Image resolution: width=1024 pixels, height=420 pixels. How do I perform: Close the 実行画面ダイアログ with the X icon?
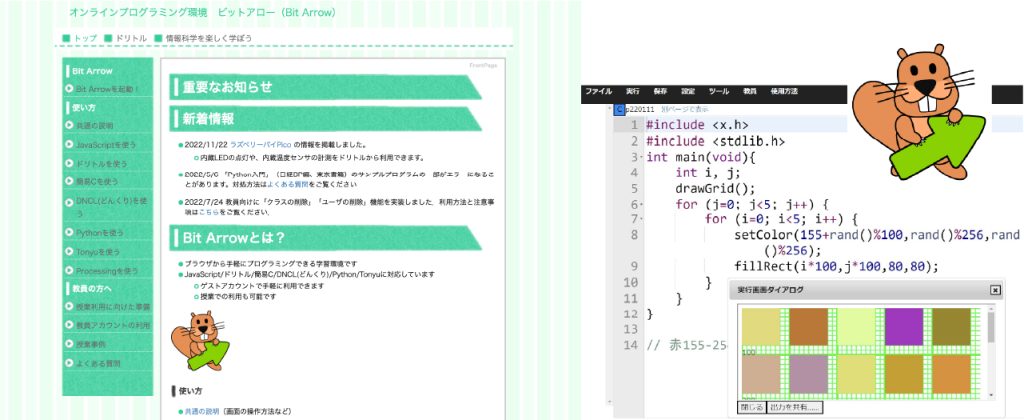click(x=995, y=290)
